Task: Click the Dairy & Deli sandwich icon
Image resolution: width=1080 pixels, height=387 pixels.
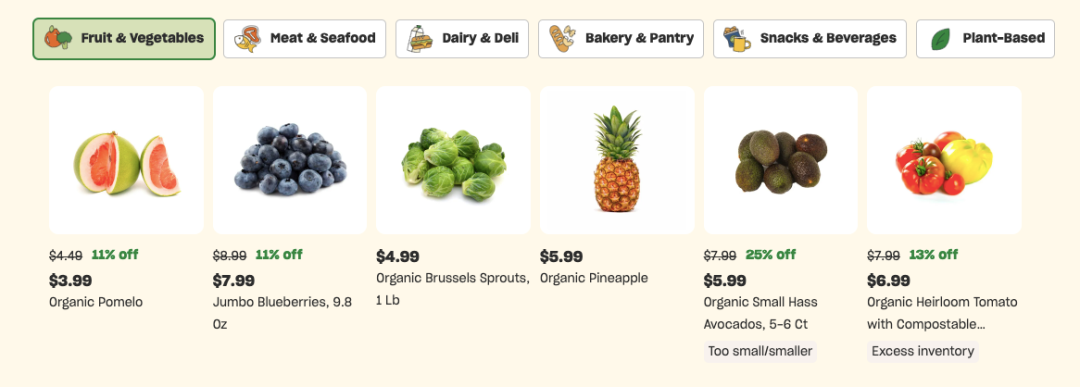Action: (x=419, y=39)
